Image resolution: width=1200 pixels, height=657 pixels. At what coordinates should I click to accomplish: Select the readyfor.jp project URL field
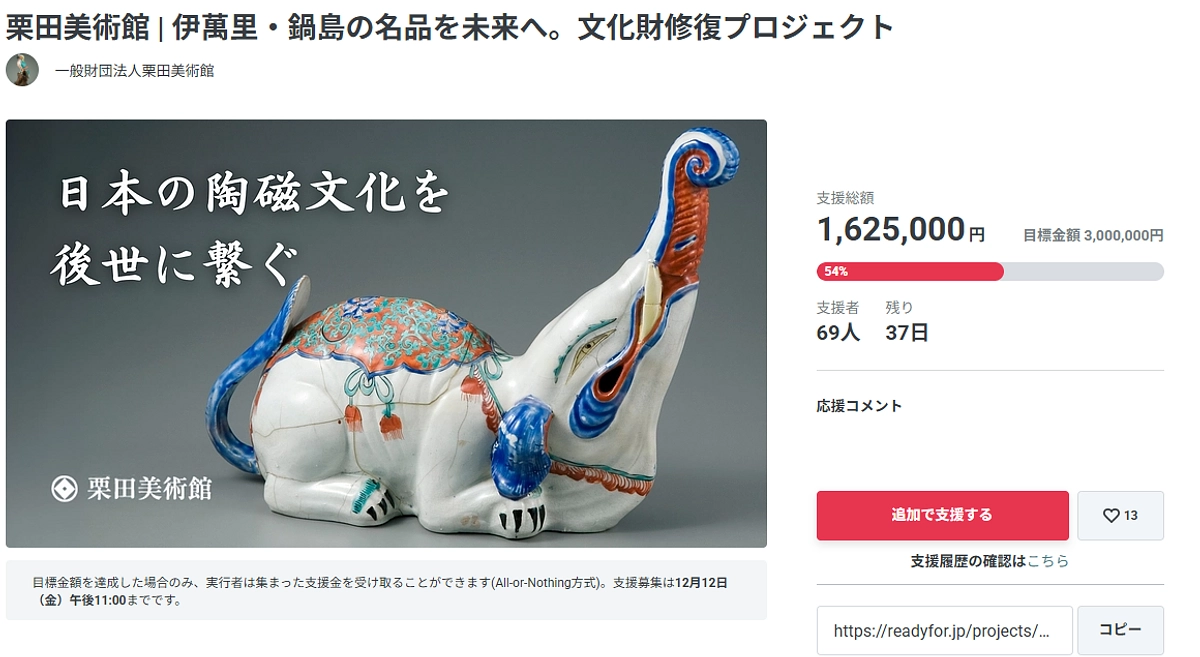944,631
